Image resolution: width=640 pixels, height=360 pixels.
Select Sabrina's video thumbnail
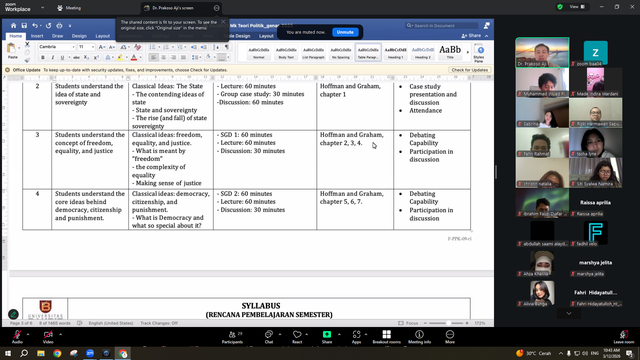coord(542,112)
